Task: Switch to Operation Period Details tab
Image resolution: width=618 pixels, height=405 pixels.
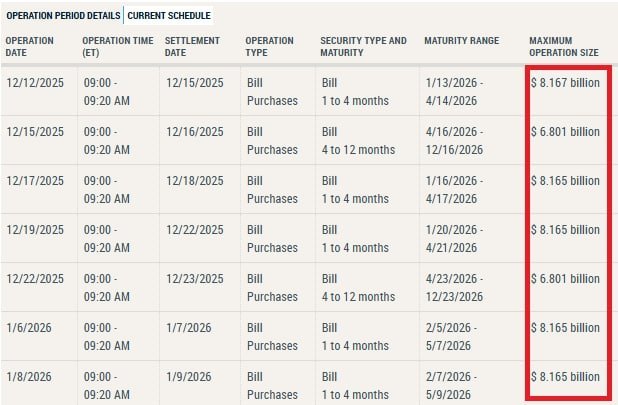Action: (x=63, y=16)
